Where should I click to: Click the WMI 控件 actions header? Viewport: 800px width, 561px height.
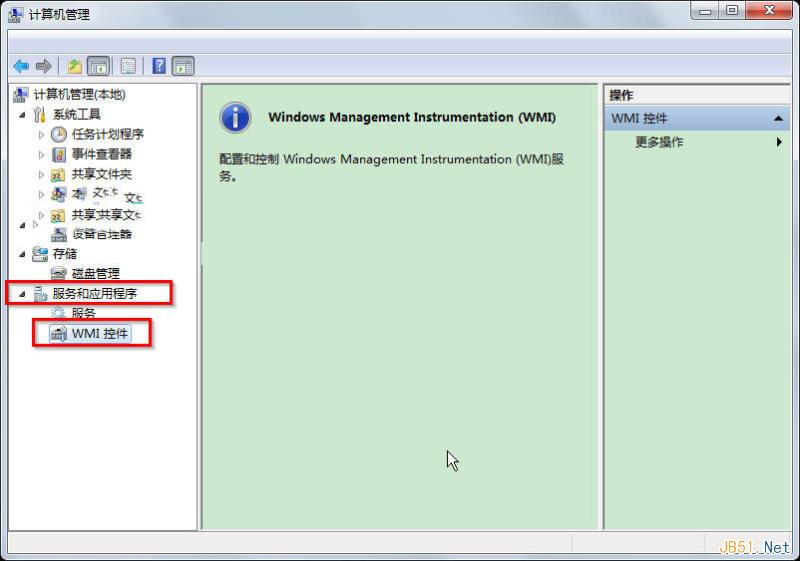697,118
